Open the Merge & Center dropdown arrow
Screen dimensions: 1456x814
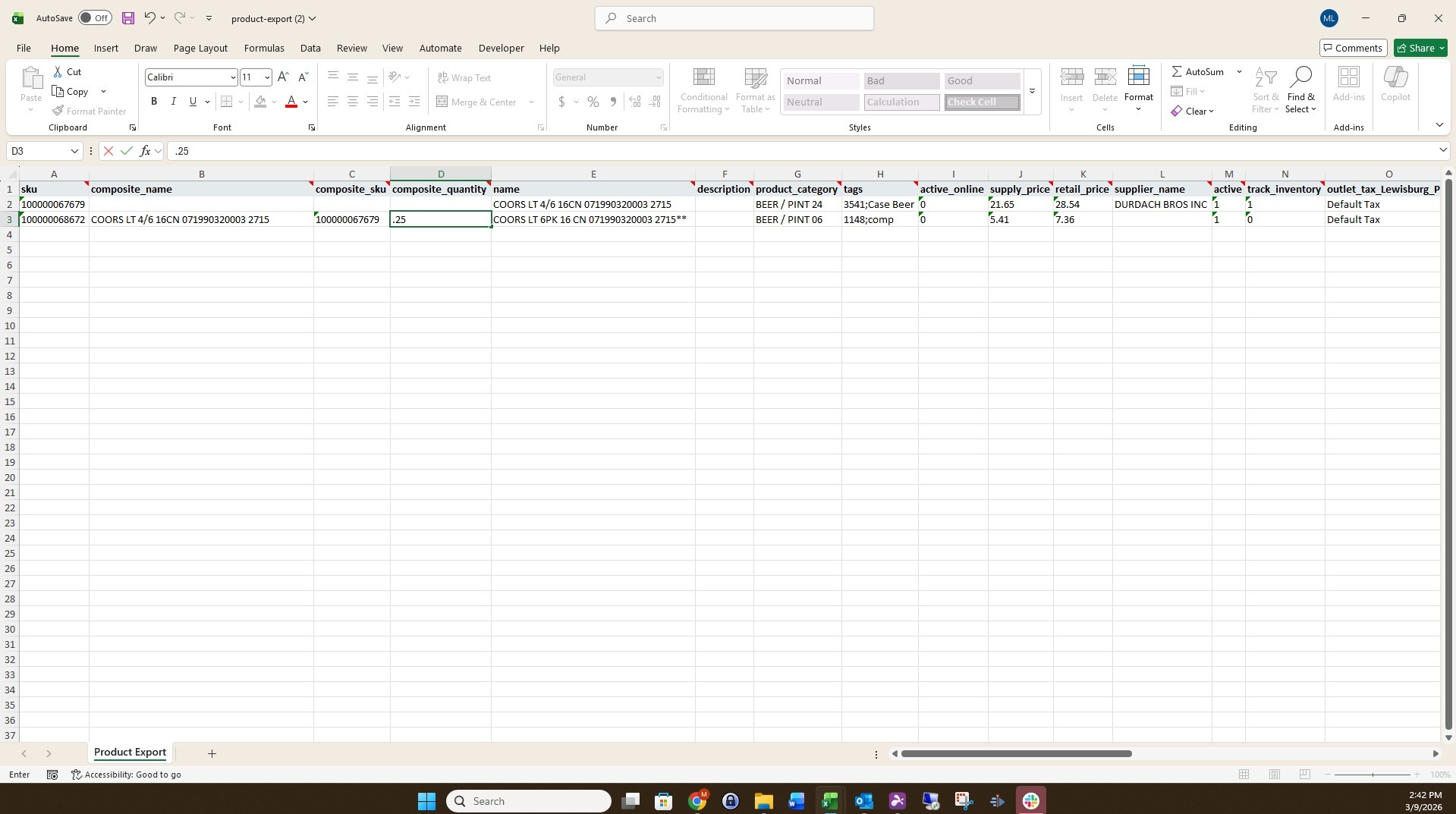tap(531, 102)
